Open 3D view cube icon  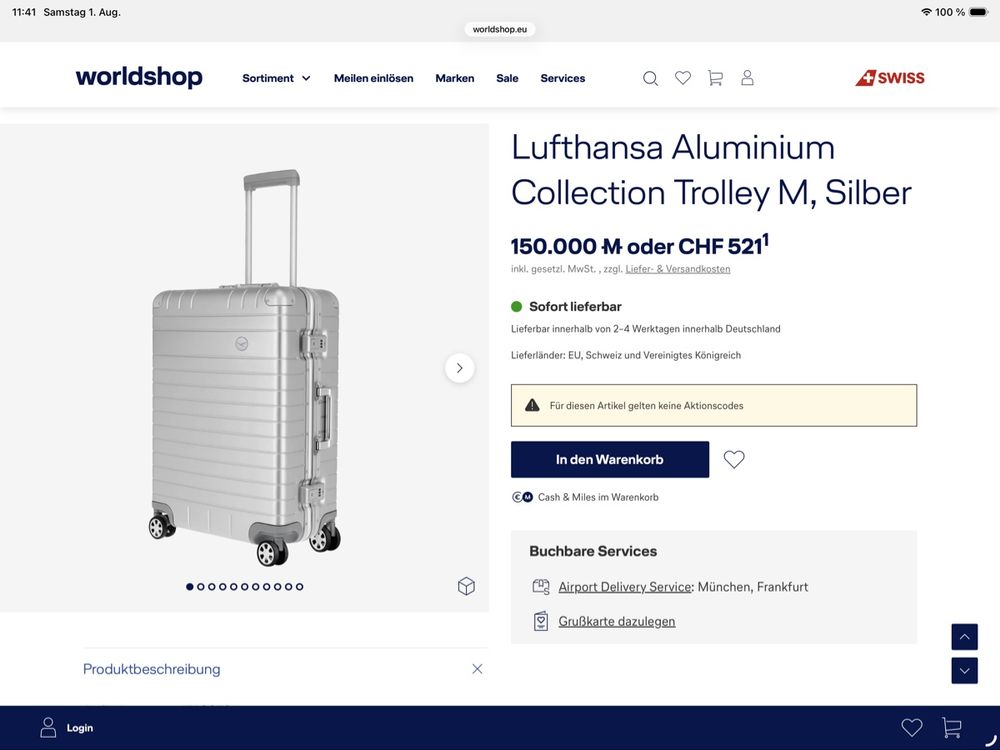(x=466, y=586)
